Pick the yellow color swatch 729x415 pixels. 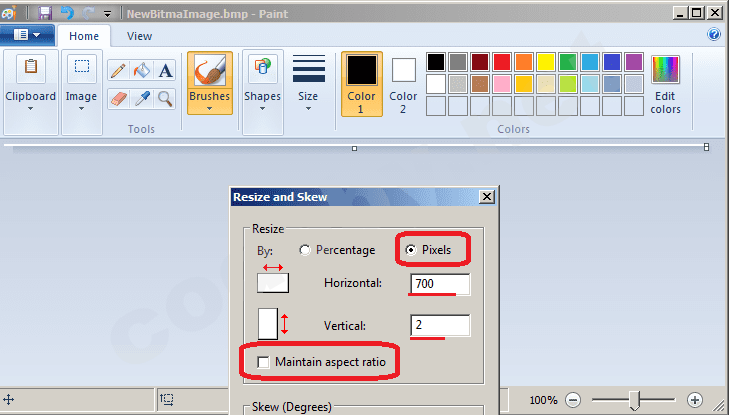coord(546,62)
